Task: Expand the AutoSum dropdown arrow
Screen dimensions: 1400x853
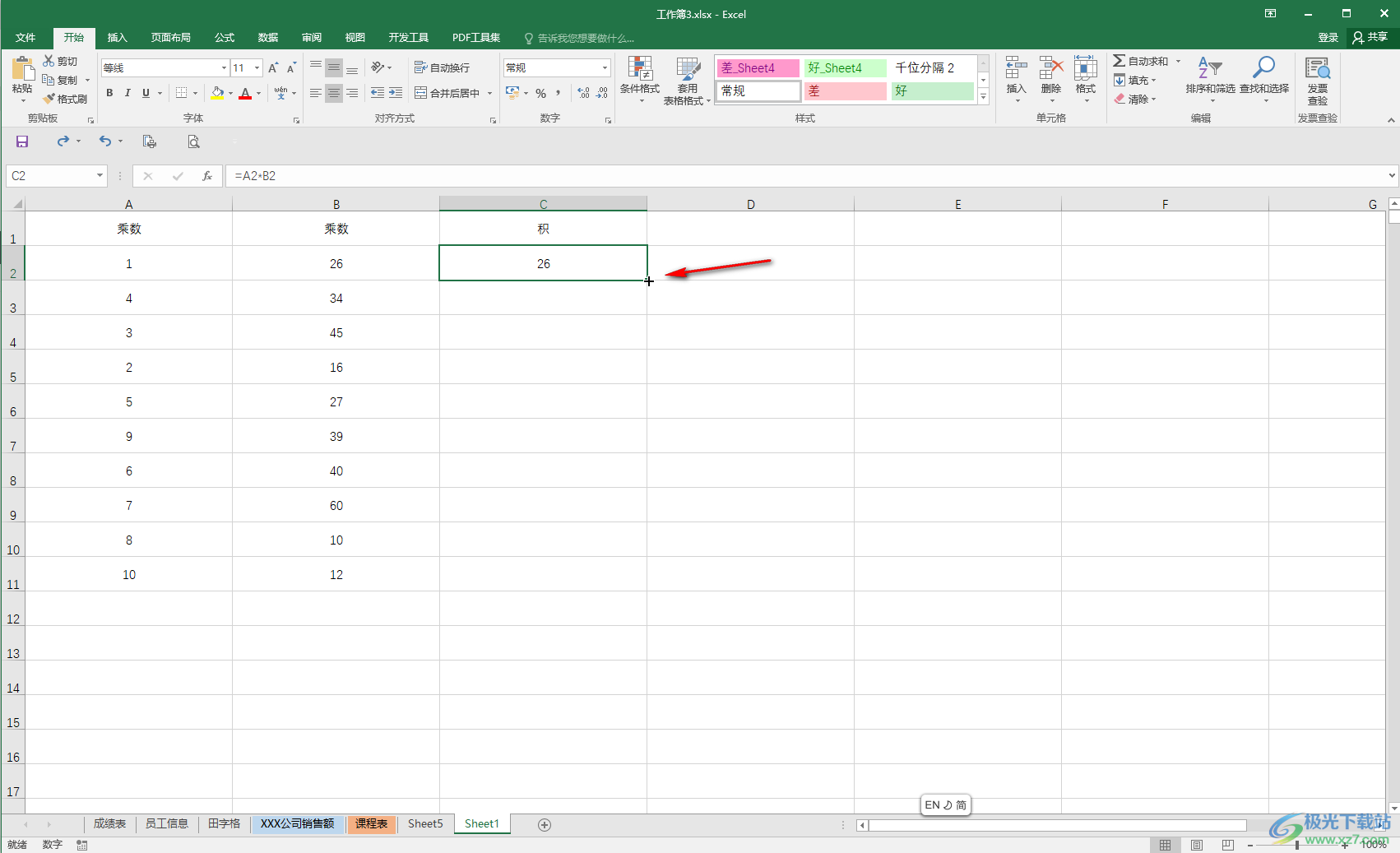Action: point(1178,62)
